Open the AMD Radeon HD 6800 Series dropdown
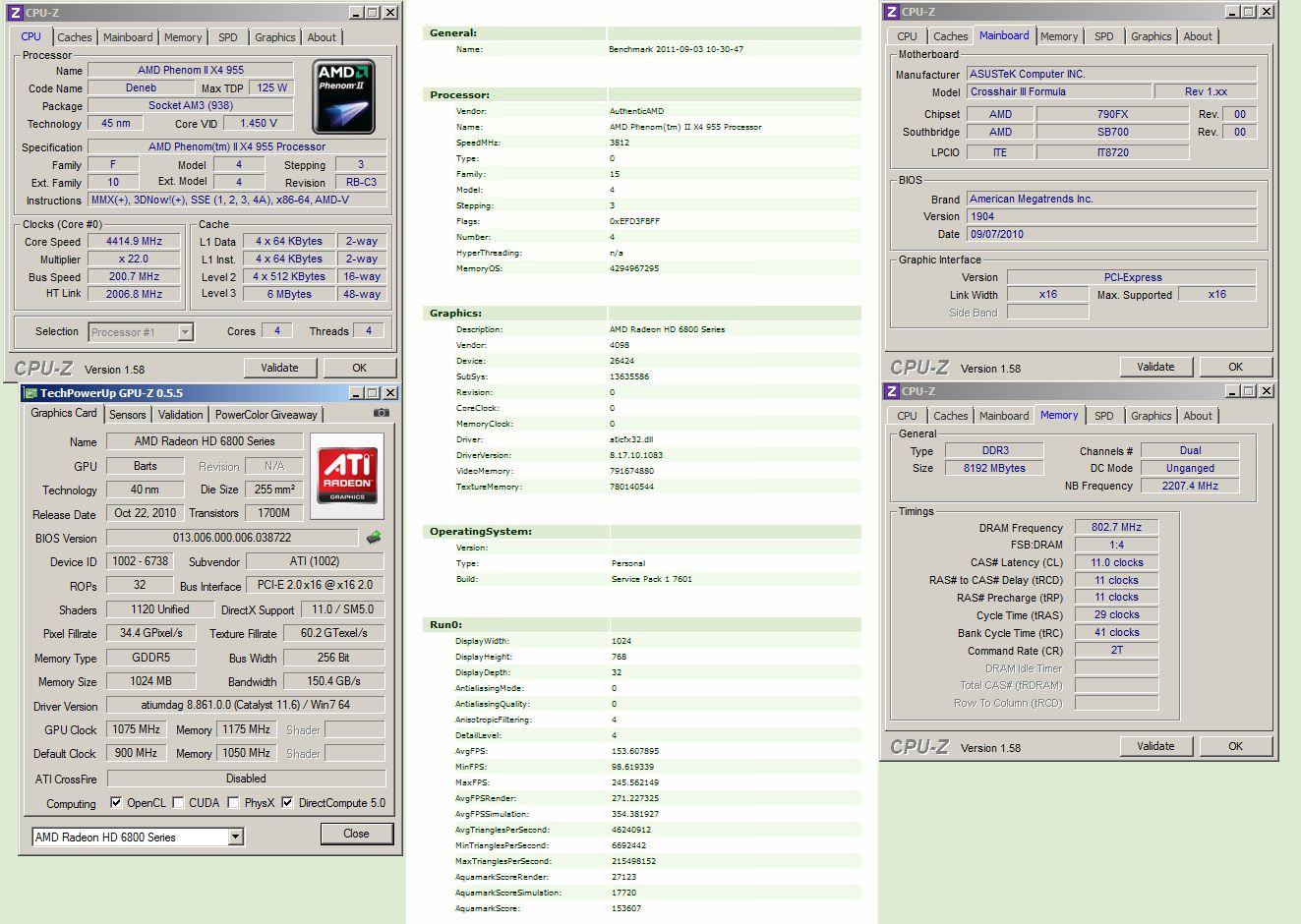The width and height of the screenshot is (1301, 924). point(235,837)
